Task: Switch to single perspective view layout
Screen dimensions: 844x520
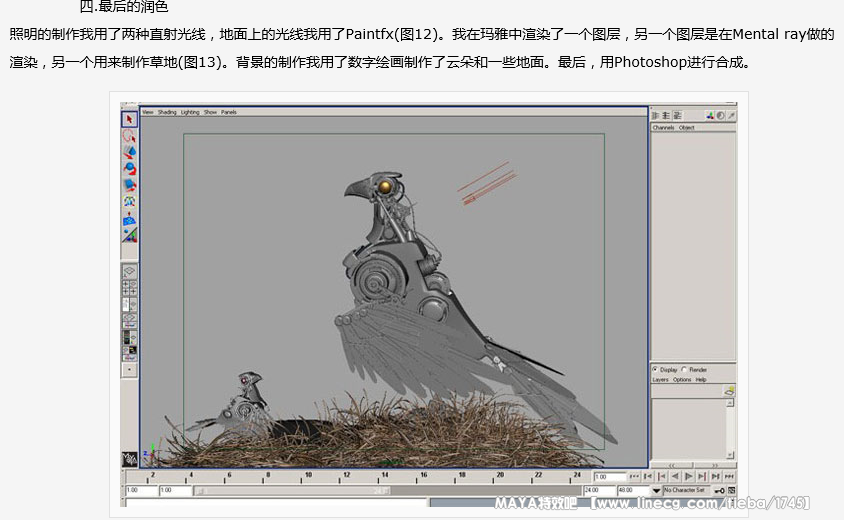Action: coord(129,271)
